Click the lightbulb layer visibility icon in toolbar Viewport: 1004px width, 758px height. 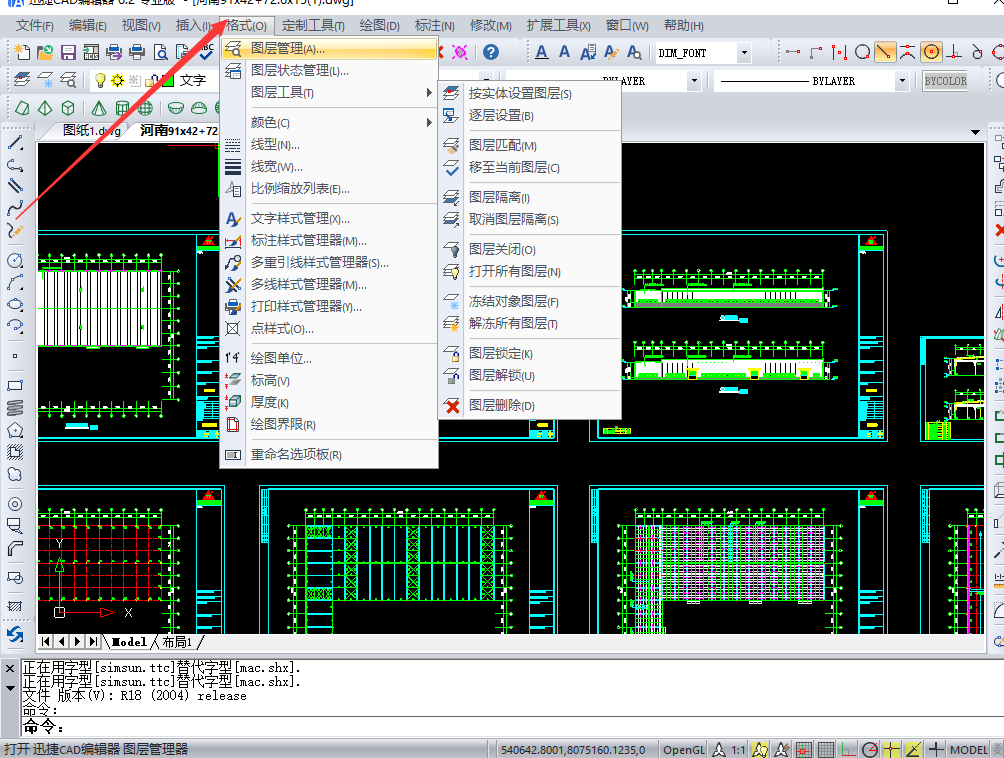(x=100, y=80)
